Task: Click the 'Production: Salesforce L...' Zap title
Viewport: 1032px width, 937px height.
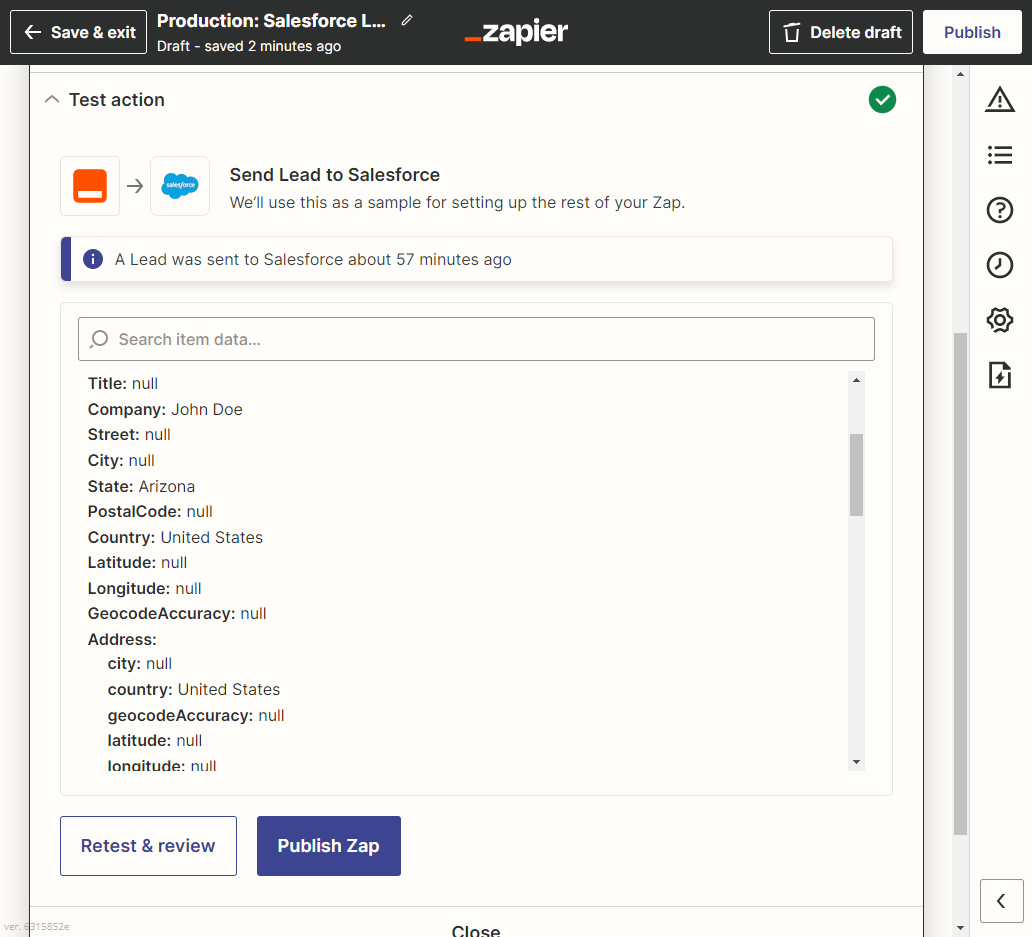Action: point(271,21)
